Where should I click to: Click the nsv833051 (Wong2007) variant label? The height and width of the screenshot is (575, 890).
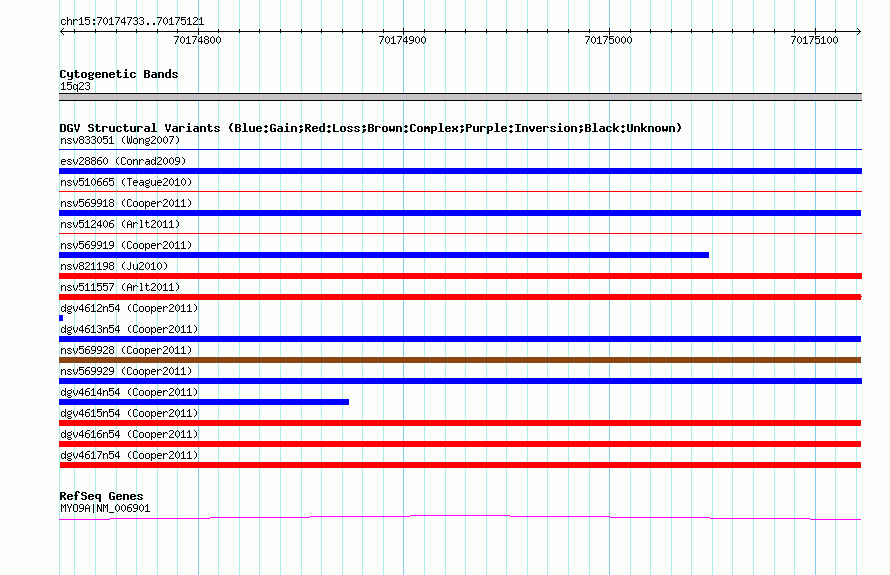click(120, 140)
